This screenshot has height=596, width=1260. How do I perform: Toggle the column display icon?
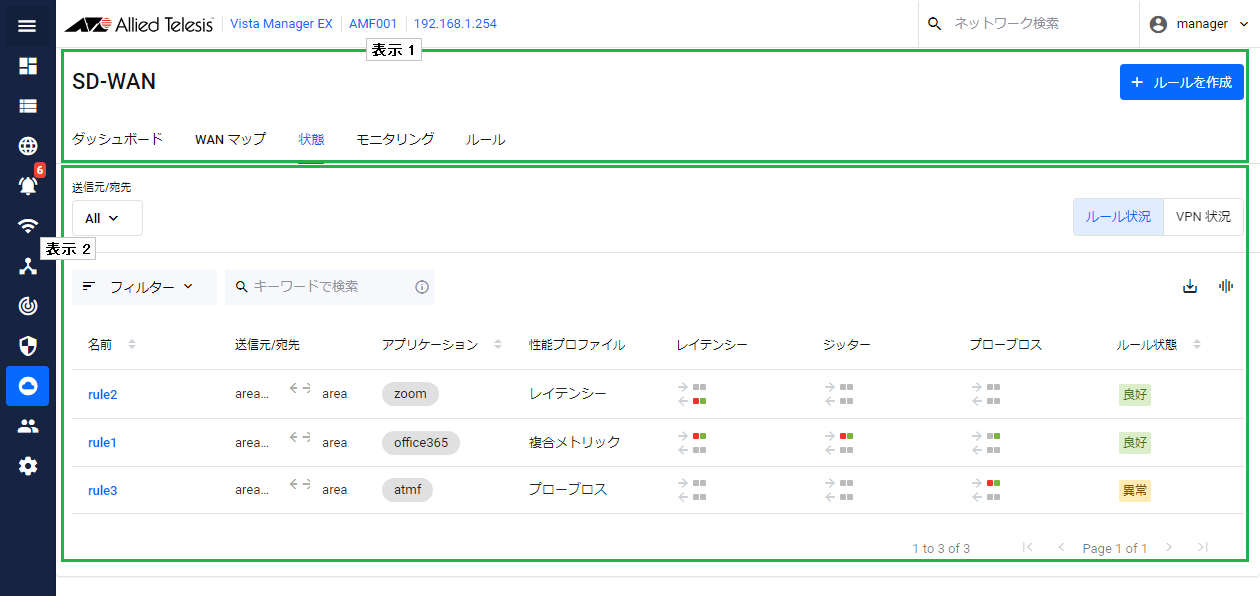[x=1226, y=287]
